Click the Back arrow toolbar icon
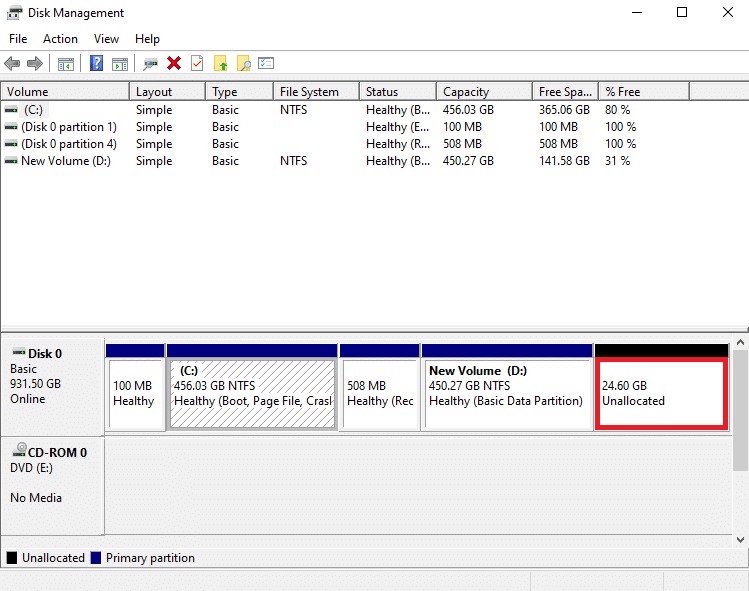 12,63
